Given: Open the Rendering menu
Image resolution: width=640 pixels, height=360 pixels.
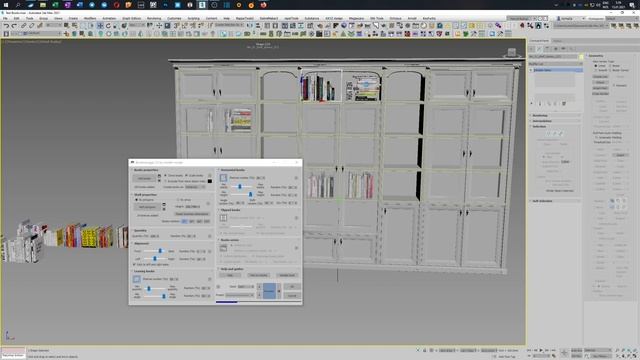Looking at the screenshot, I should [154, 18].
